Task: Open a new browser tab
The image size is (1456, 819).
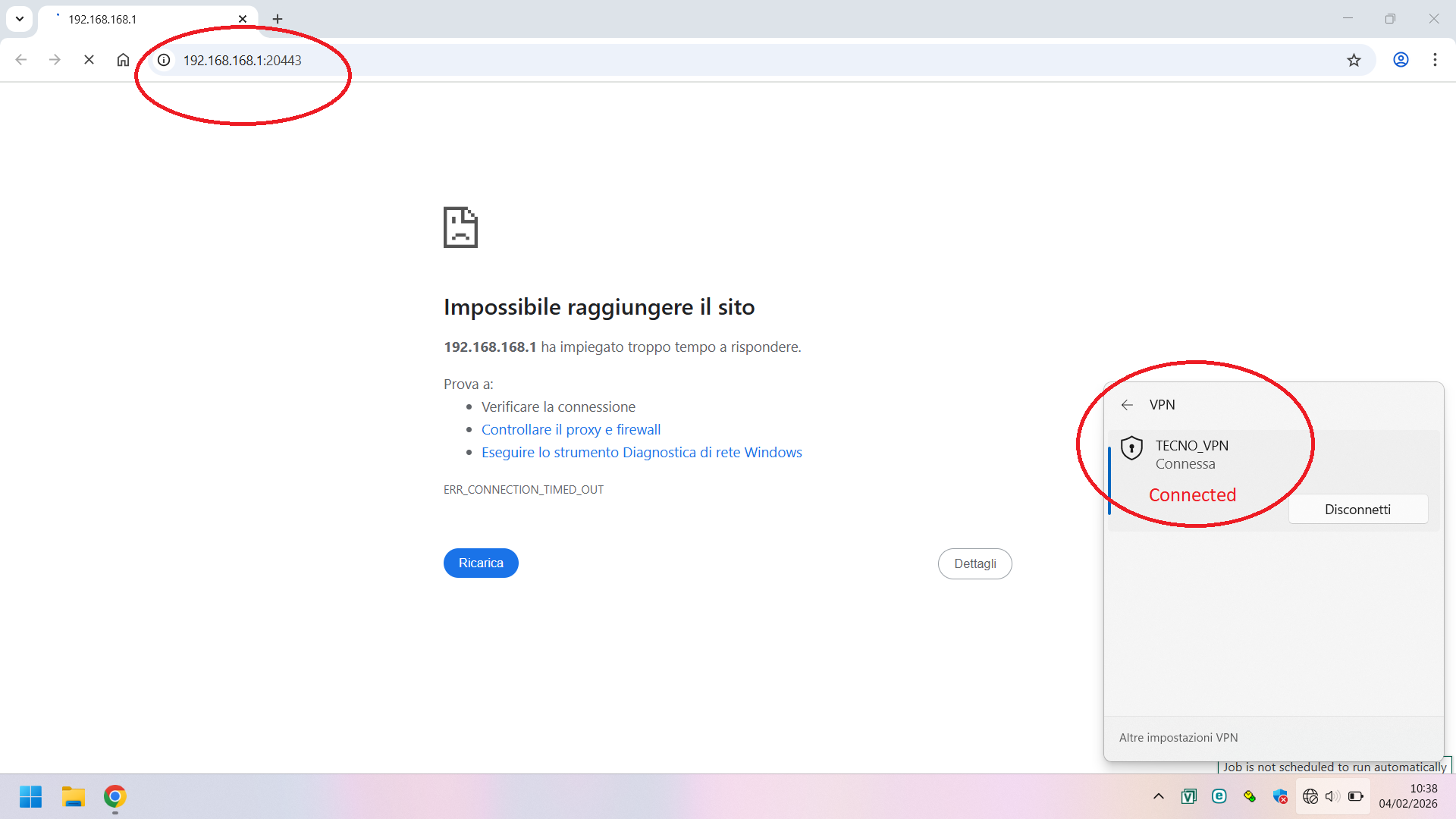Action: tap(278, 19)
